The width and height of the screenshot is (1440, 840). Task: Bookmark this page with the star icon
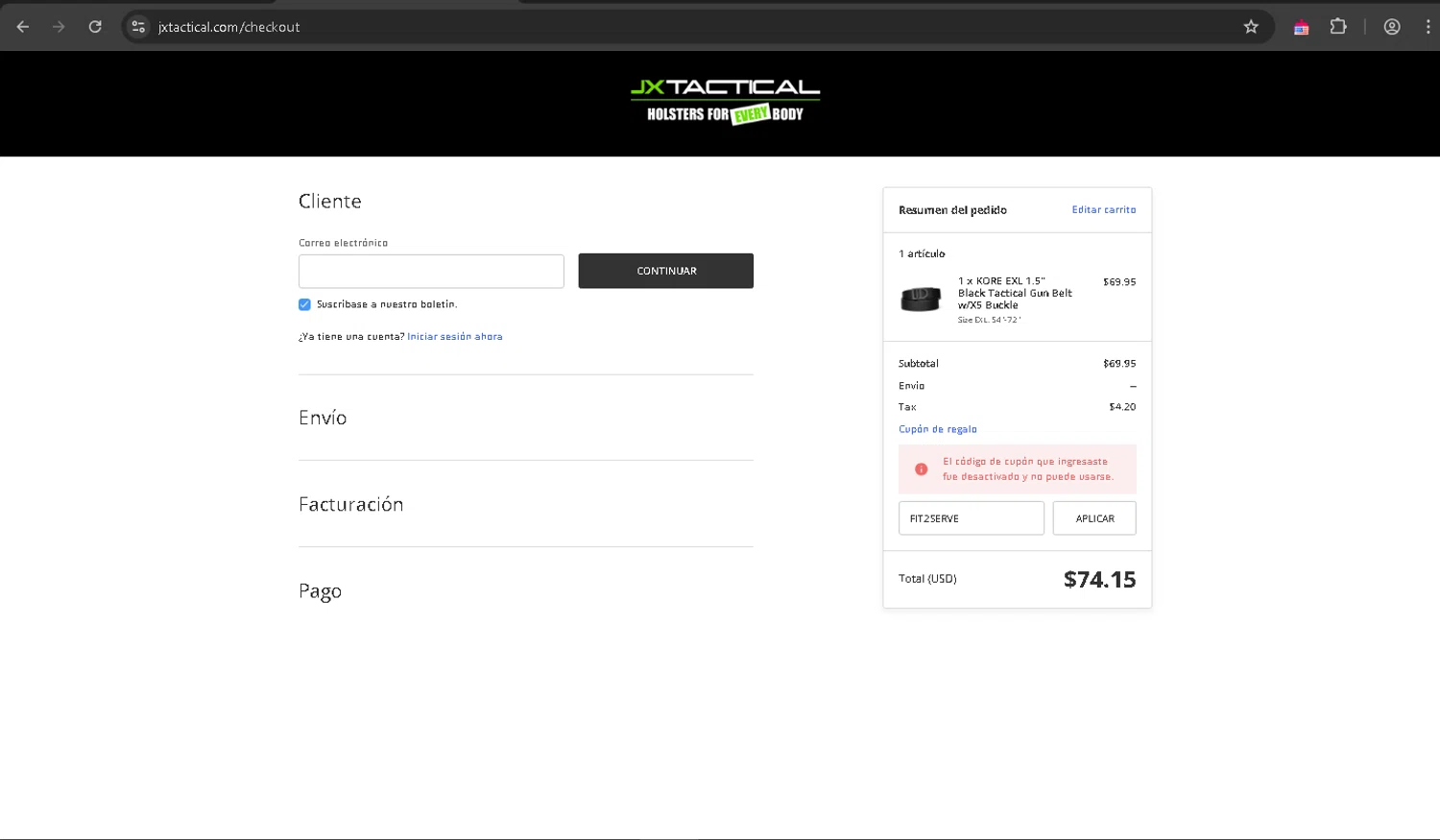click(x=1251, y=27)
